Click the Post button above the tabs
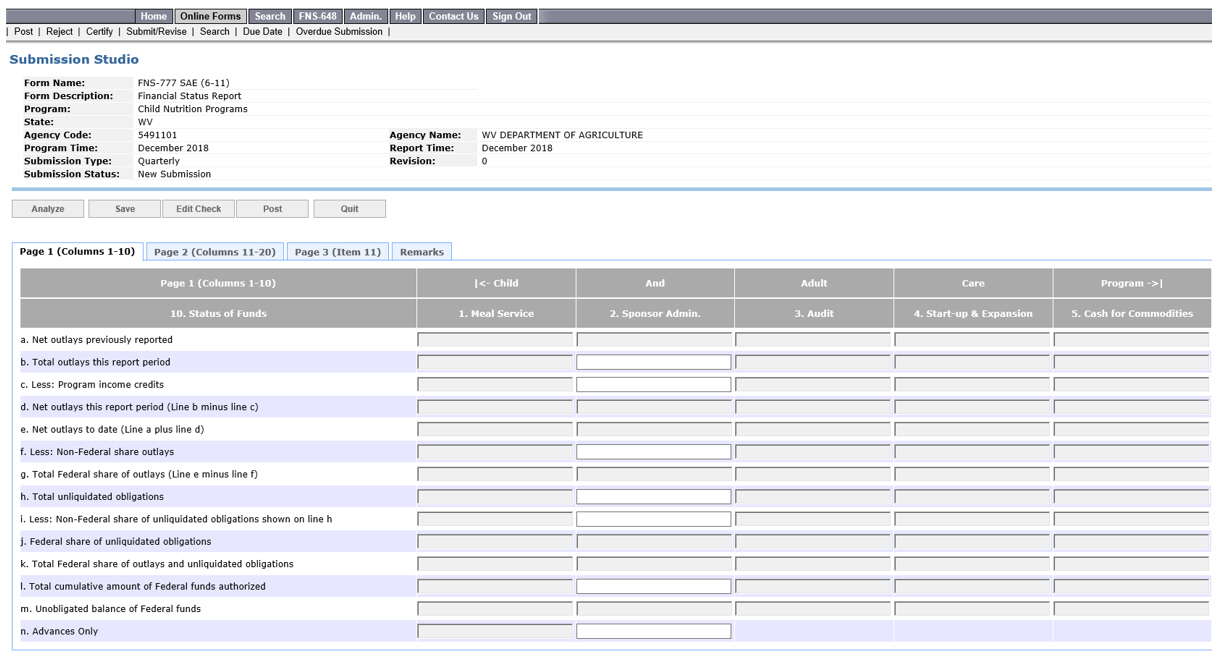 [272, 209]
